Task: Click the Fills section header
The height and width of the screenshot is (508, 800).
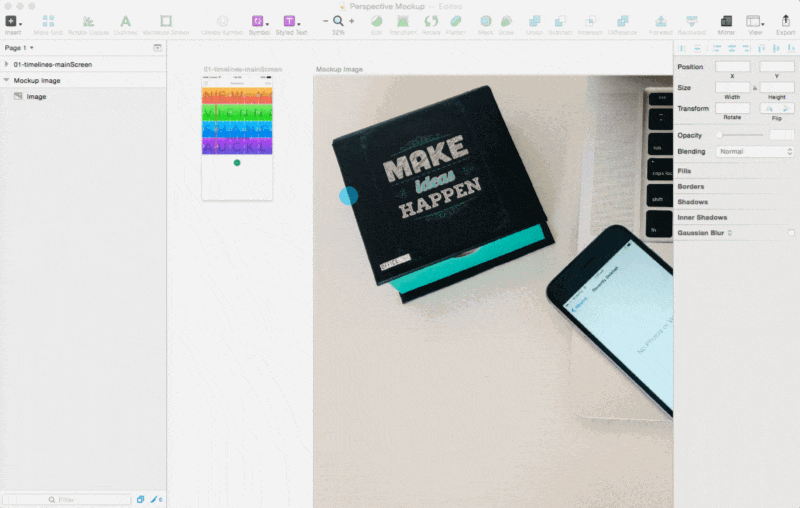Action: pos(684,171)
